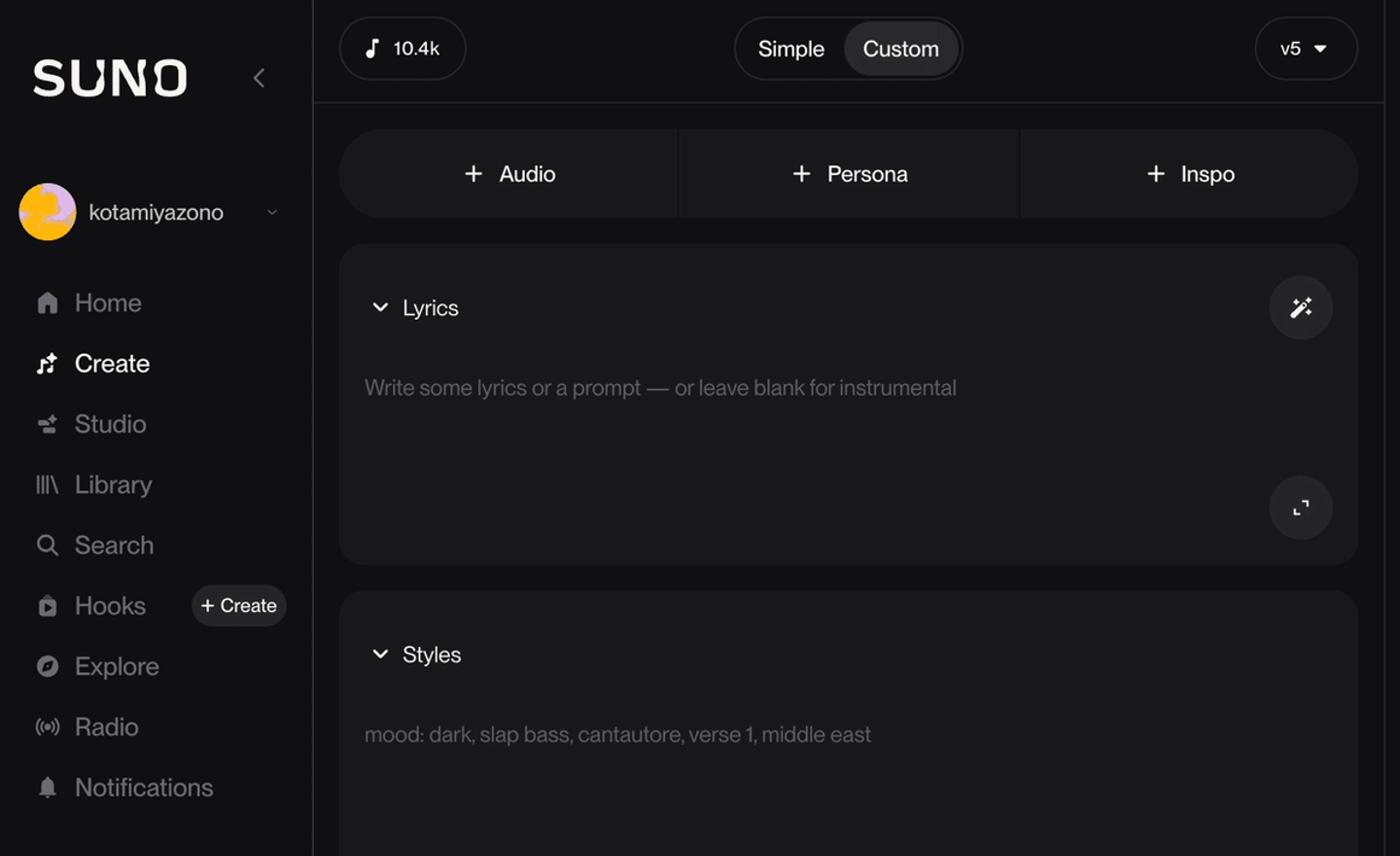
Task: Collapse the Lyrics section chevron
Action: tap(380, 307)
